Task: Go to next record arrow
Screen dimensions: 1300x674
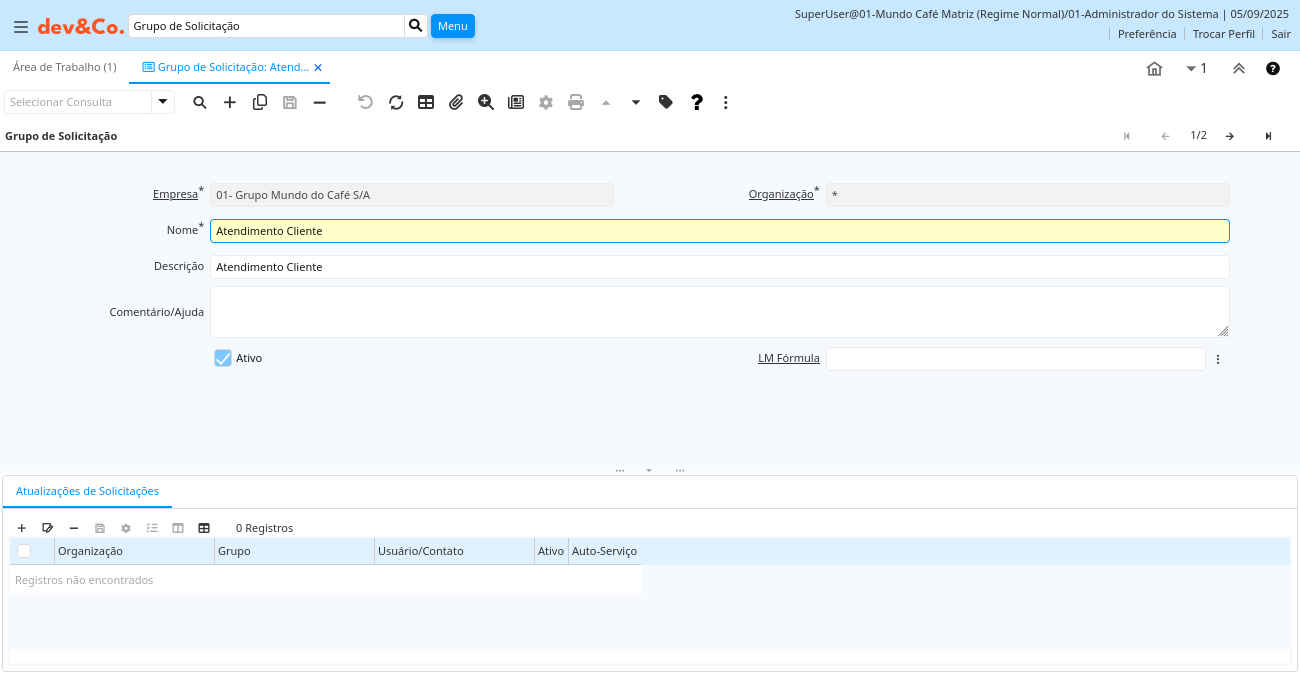Action: [1230, 136]
